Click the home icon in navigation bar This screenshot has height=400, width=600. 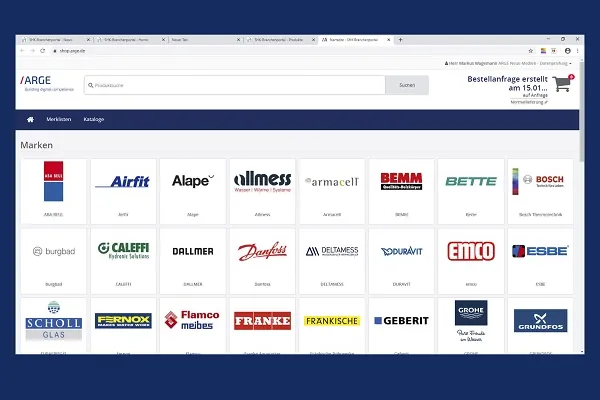pyautogui.click(x=30, y=120)
